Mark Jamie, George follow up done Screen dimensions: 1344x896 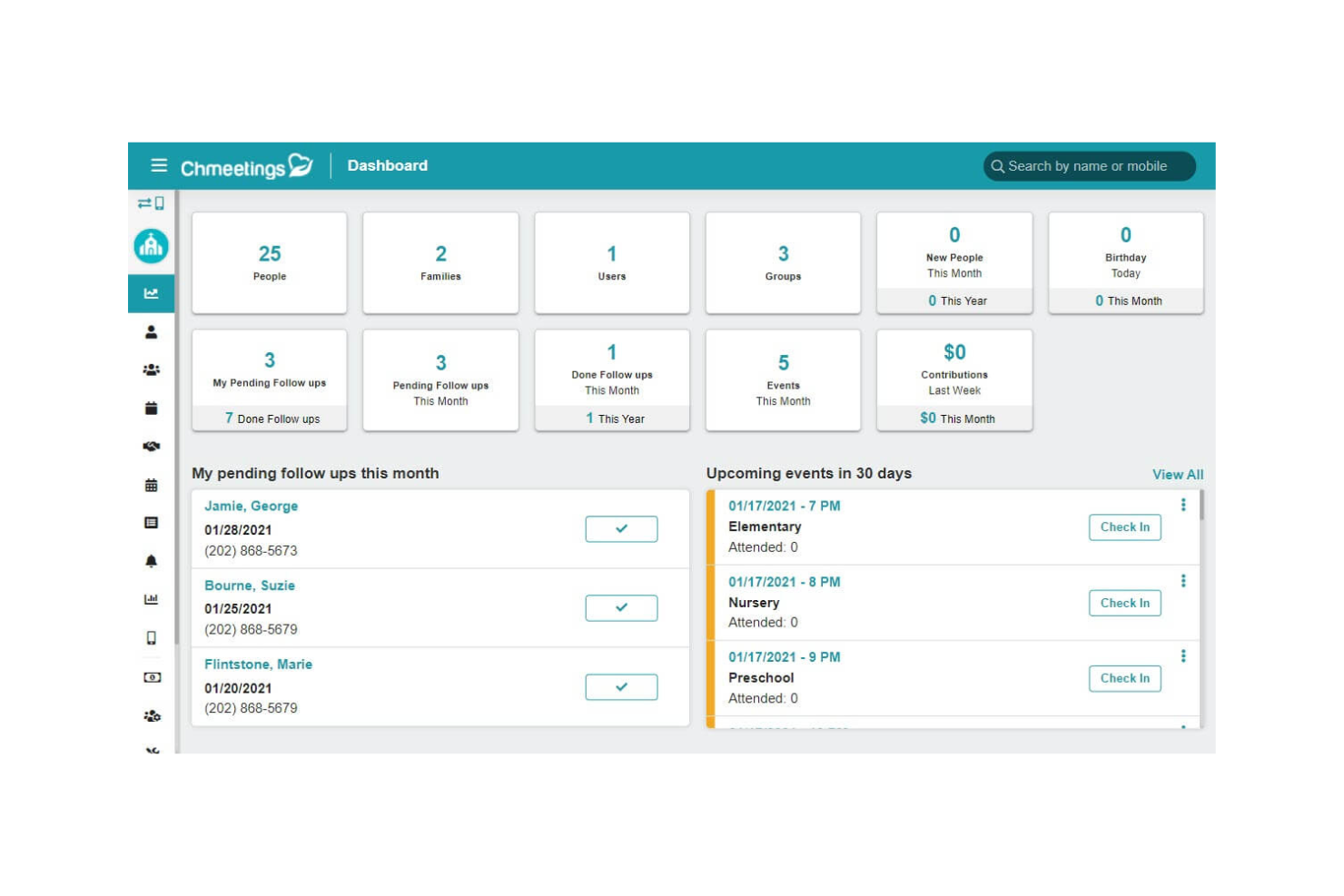point(621,528)
